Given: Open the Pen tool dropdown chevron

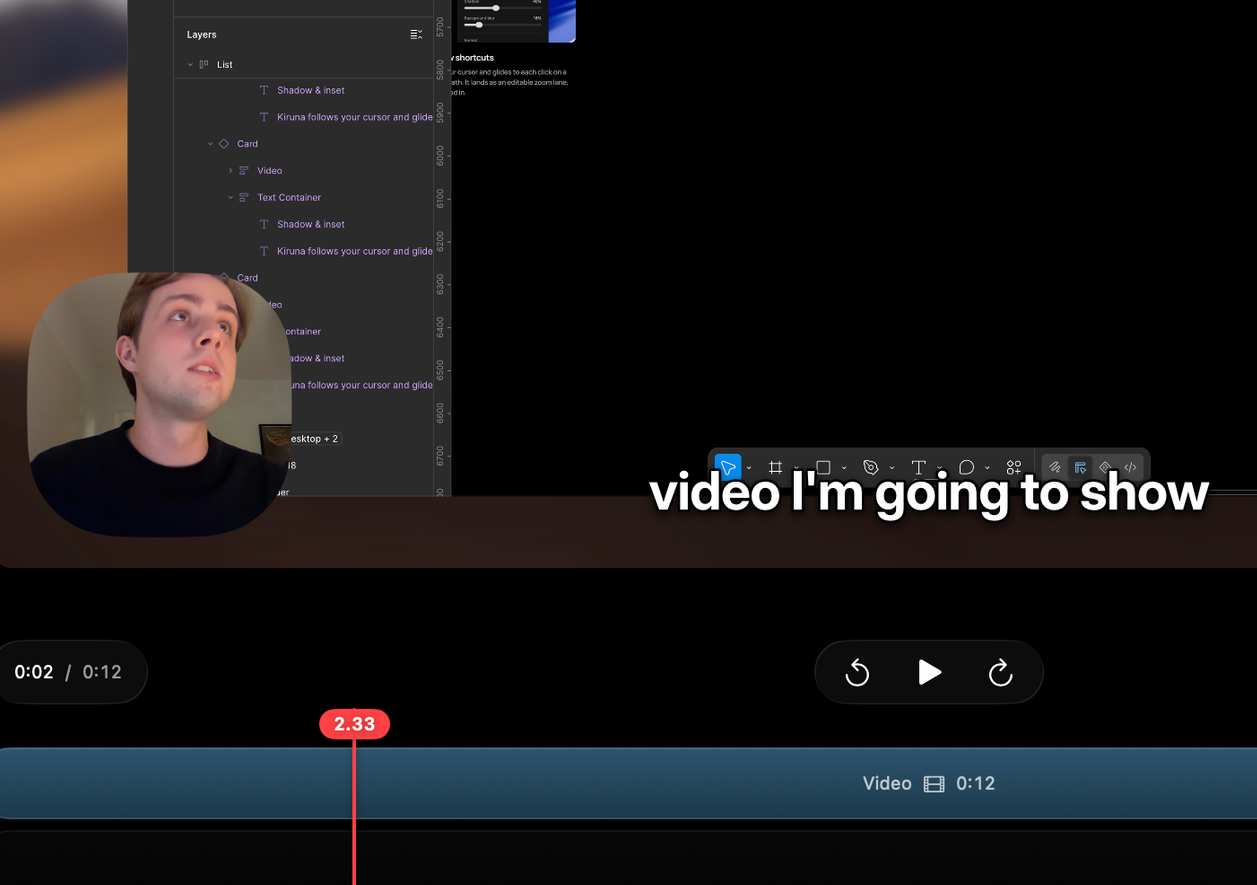Looking at the screenshot, I should click(x=892, y=468).
